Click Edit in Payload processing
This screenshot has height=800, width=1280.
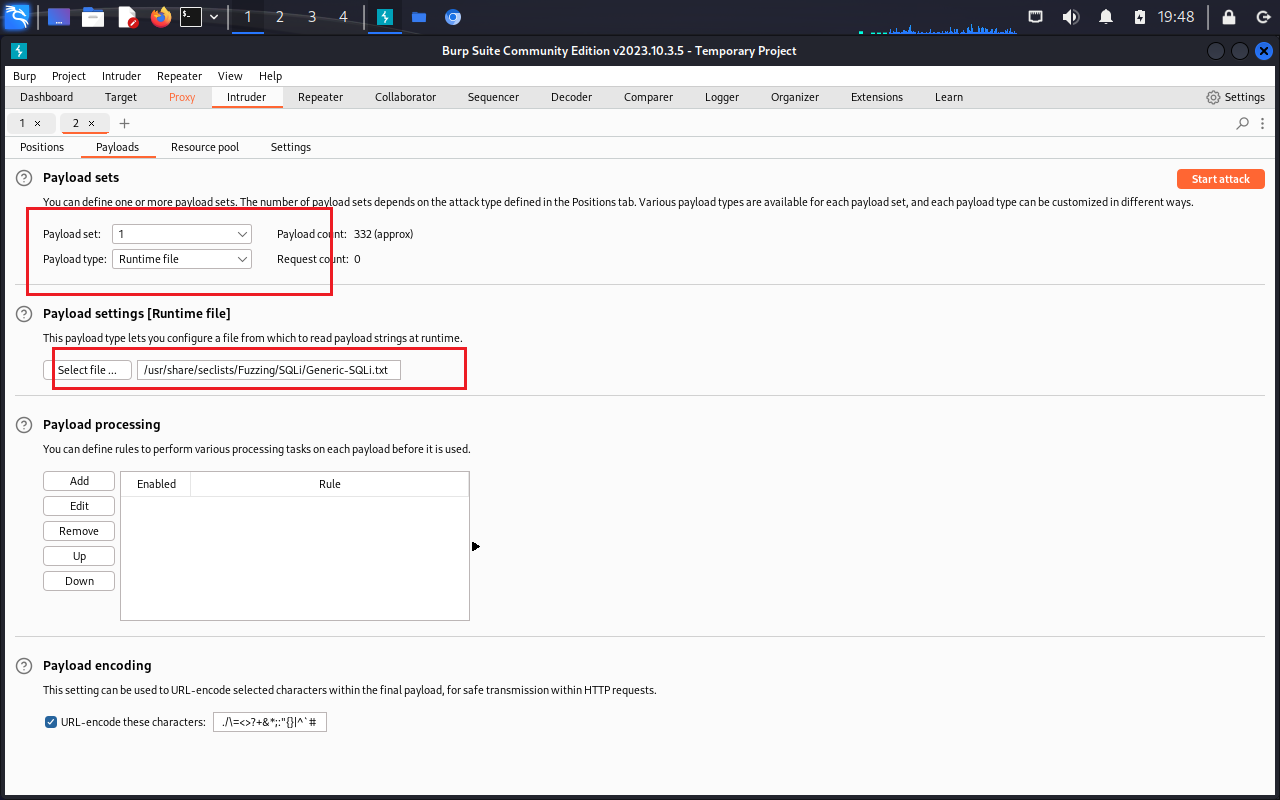[x=79, y=506]
